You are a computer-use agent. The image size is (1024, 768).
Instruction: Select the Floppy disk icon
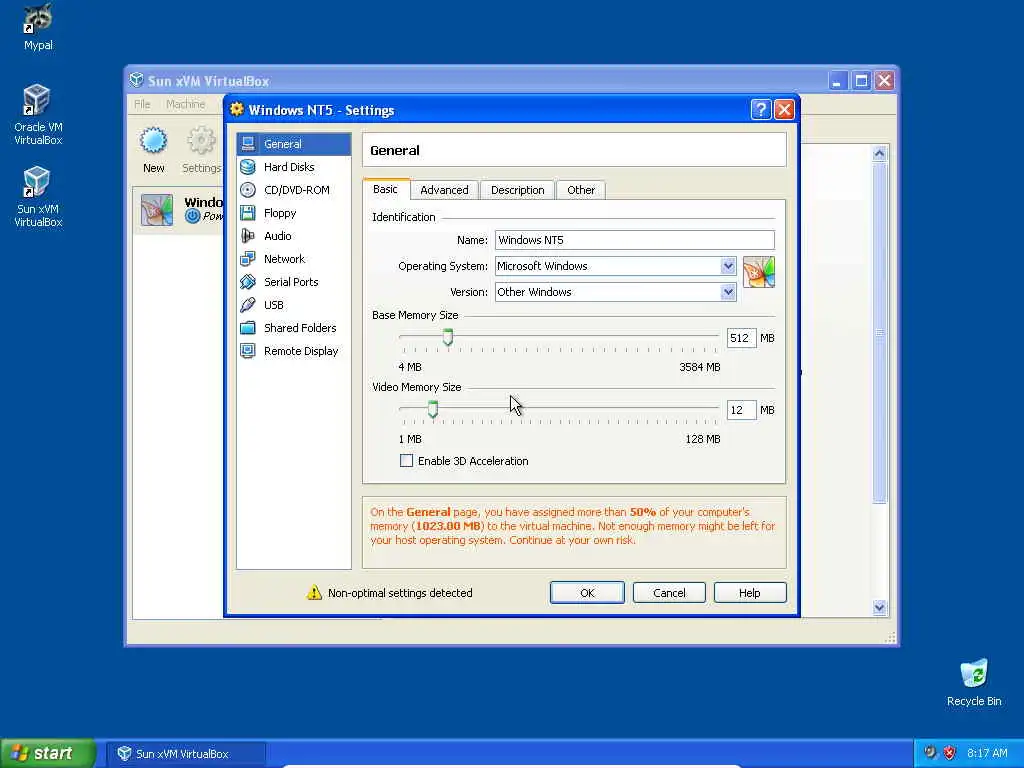coord(248,213)
